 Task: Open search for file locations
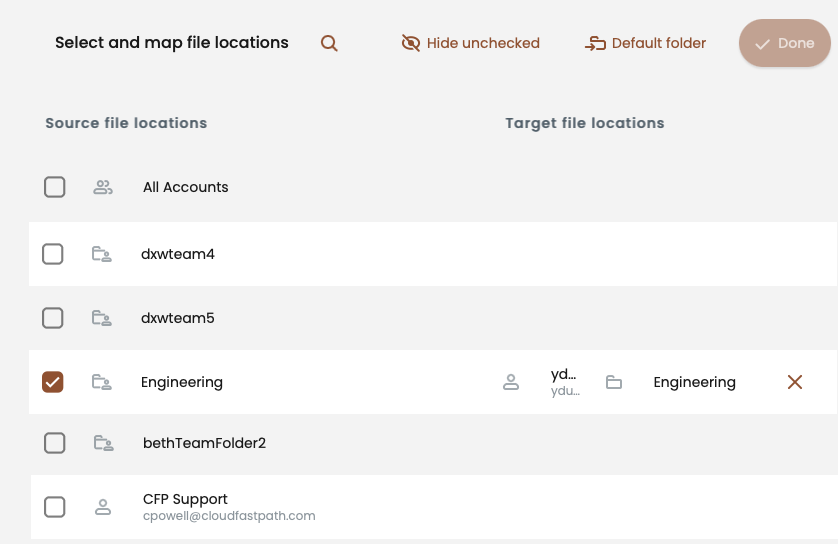(x=329, y=43)
